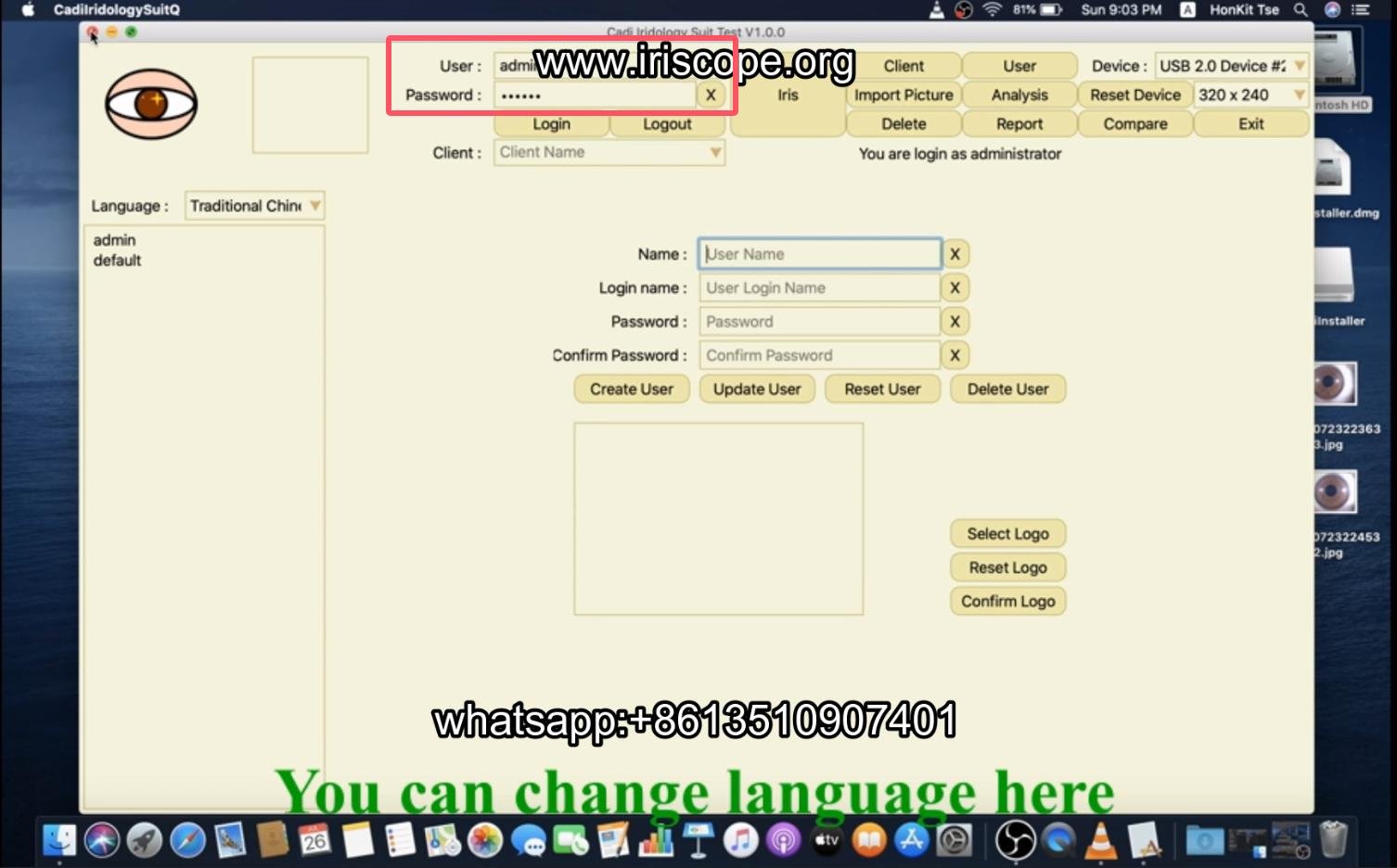Screen dimensions: 1397x868
Task: Open Books app in the dock
Action: pos(868,840)
